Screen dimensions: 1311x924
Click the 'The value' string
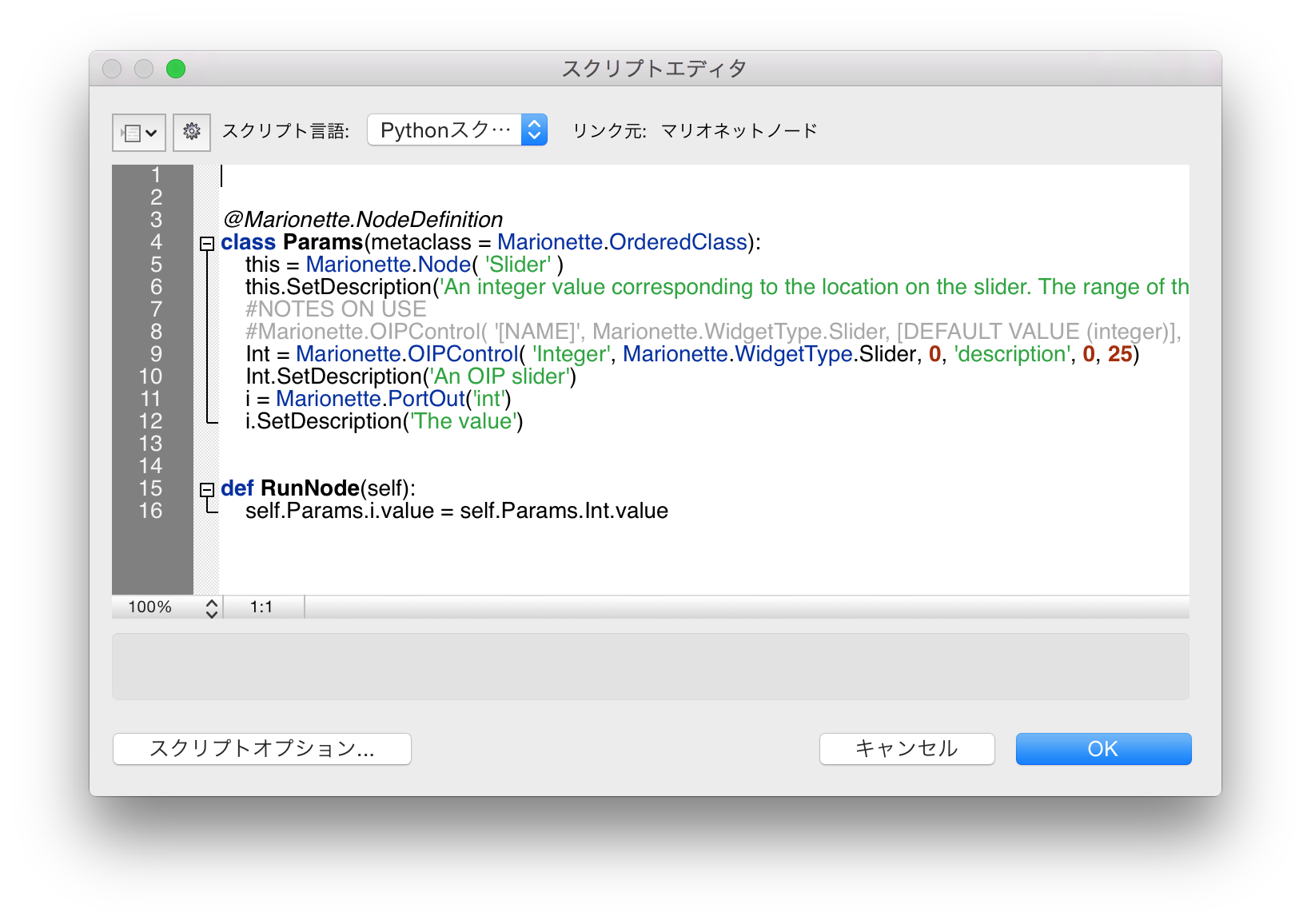tap(463, 421)
